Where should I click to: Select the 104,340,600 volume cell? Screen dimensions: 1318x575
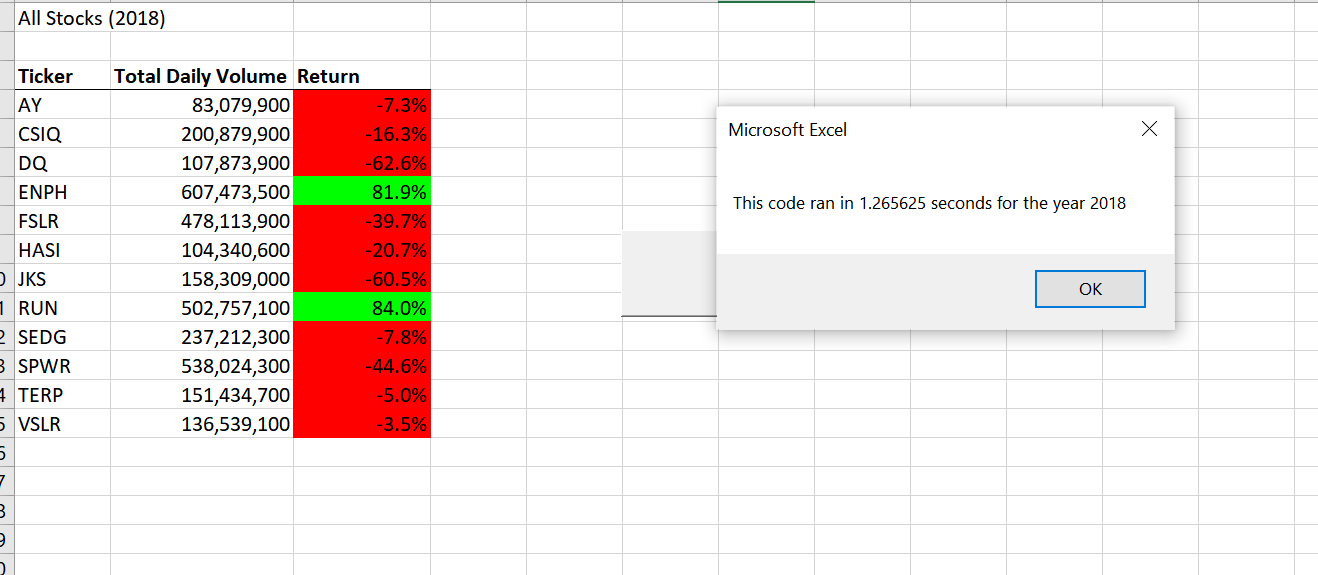(x=202, y=250)
